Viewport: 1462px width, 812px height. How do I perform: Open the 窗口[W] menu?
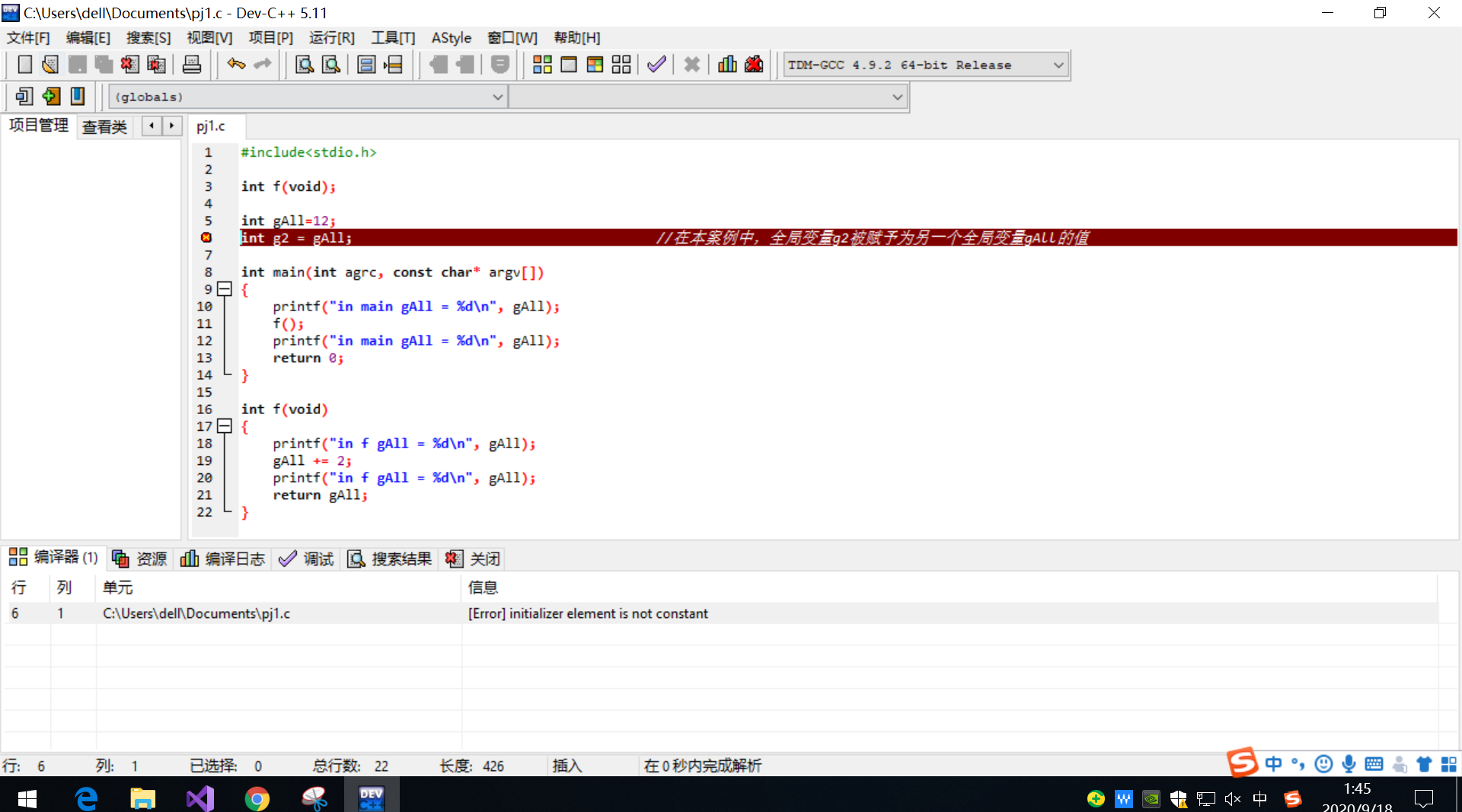click(512, 37)
